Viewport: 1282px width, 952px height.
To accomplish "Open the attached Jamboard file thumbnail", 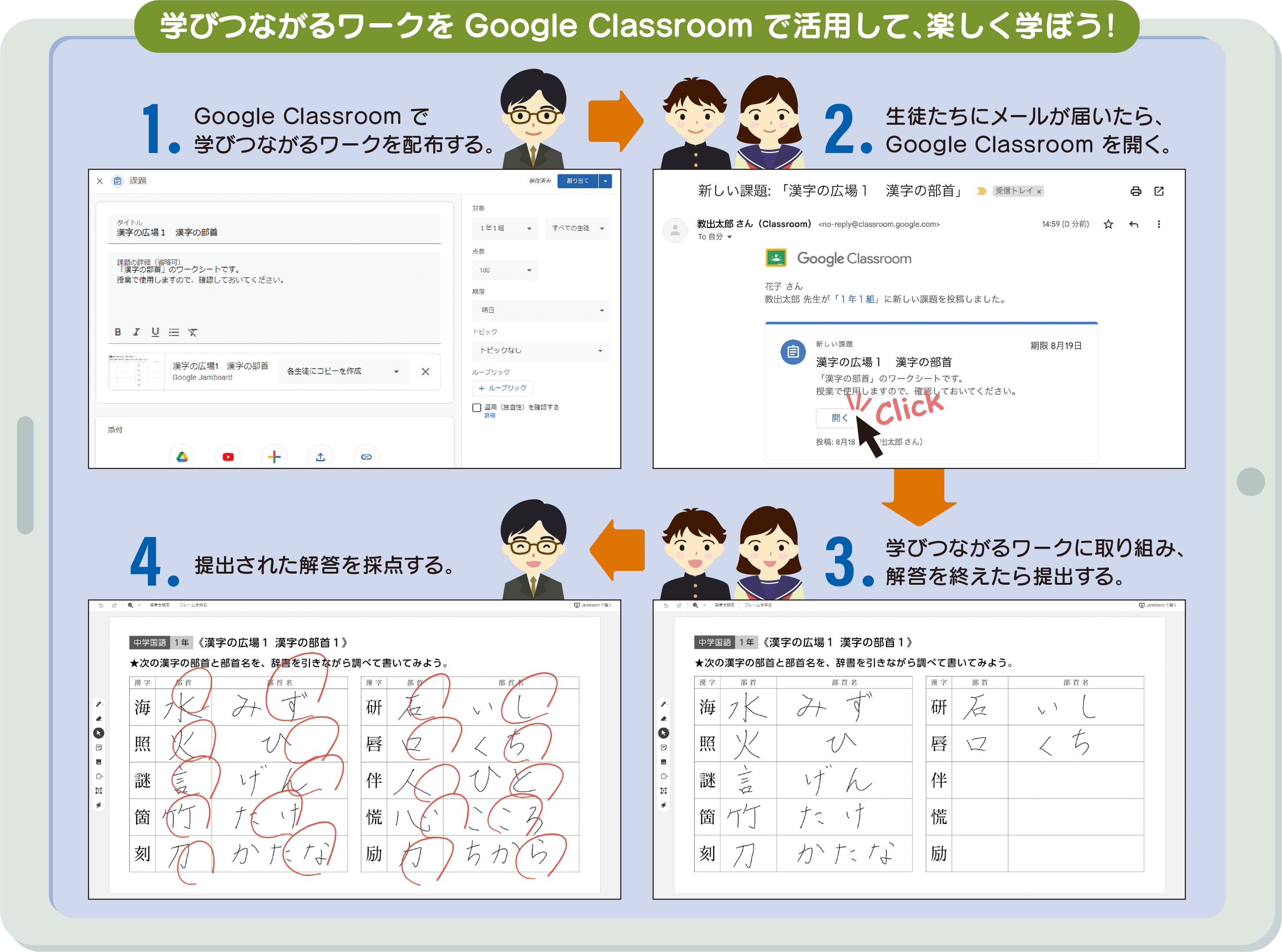I will 137,372.
